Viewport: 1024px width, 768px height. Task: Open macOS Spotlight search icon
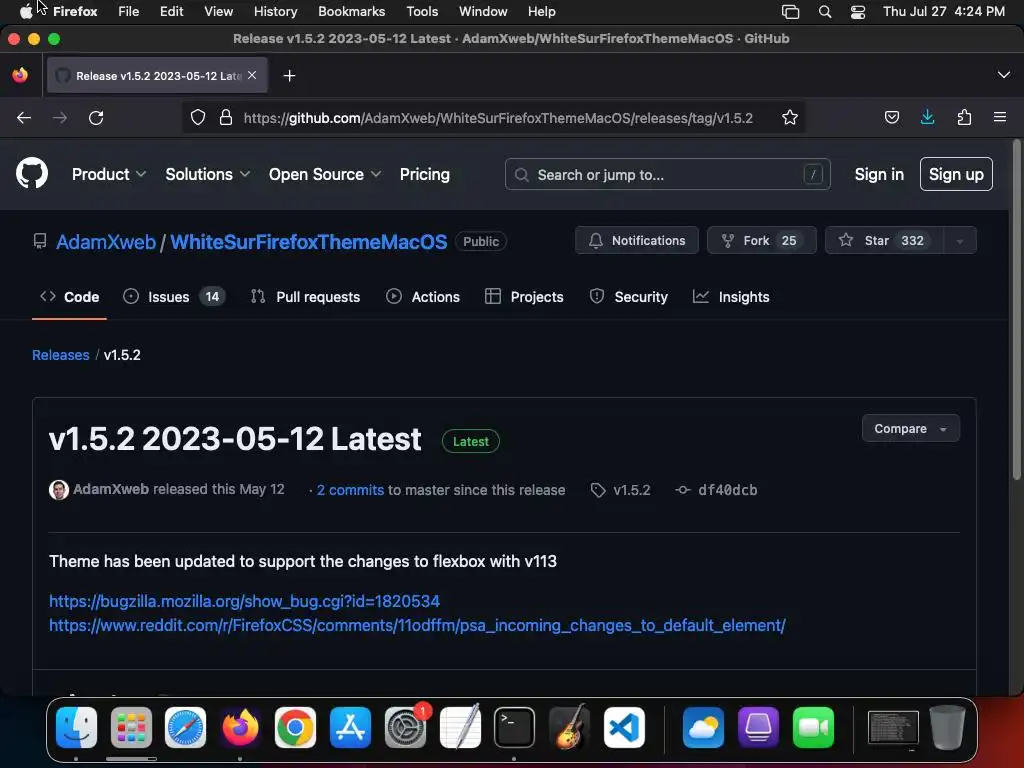click(x=825, y=11)
